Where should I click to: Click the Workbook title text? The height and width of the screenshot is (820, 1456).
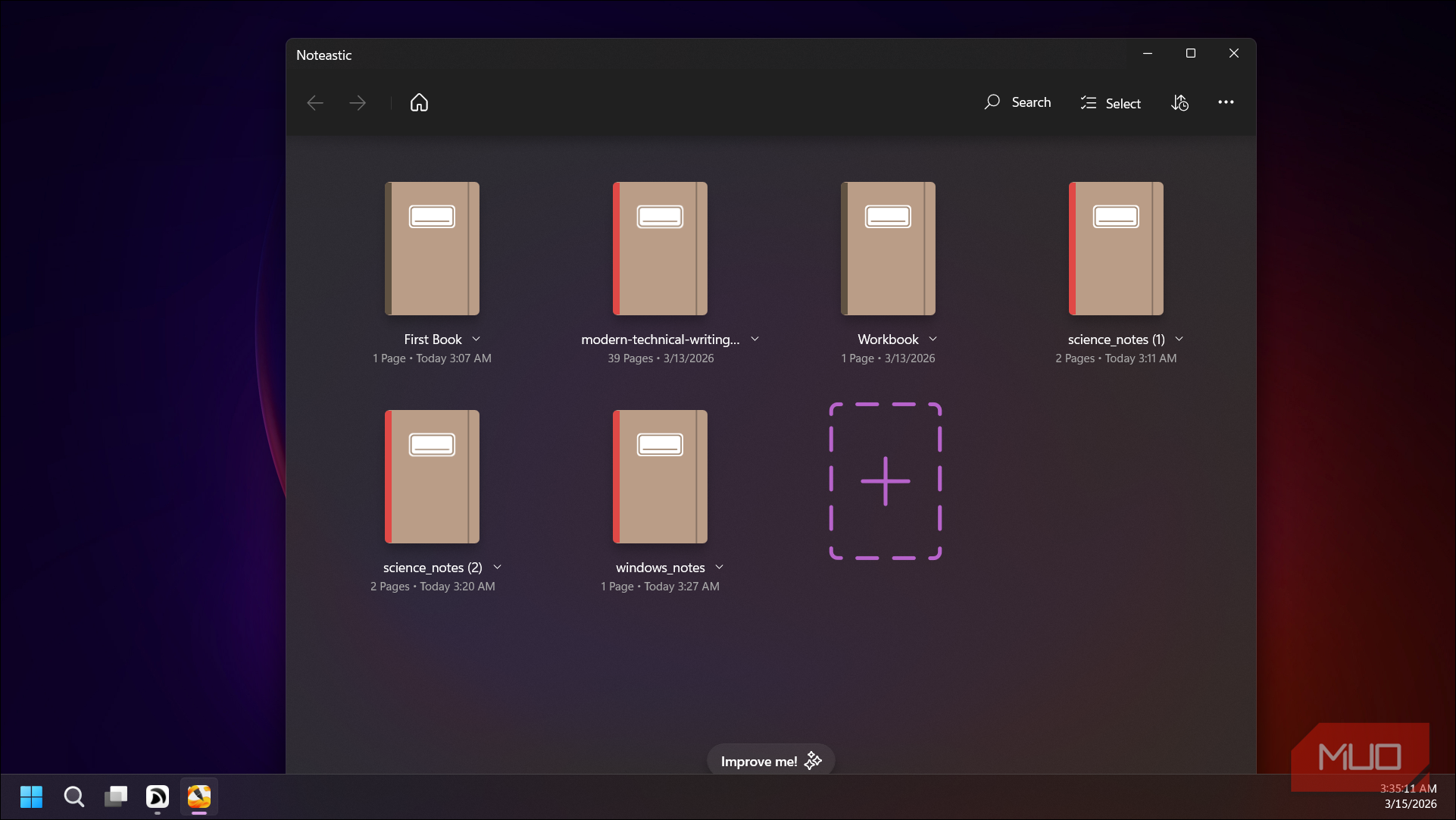(x=888, y=340)
